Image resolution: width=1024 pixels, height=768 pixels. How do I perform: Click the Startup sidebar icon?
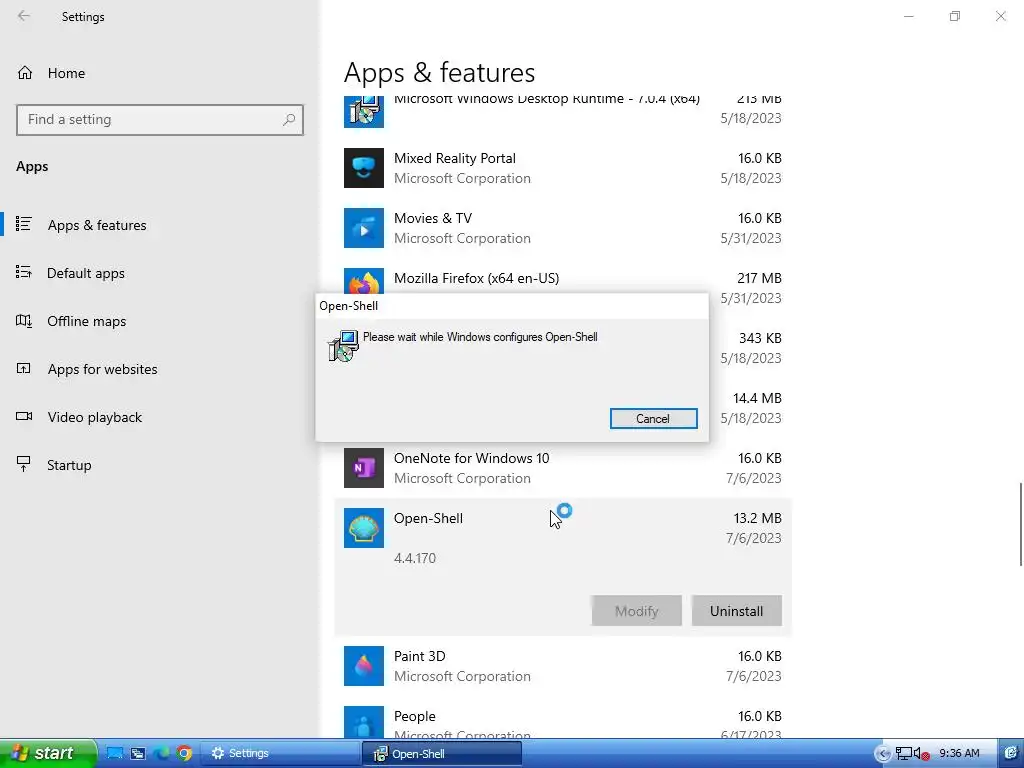point(24,464)
